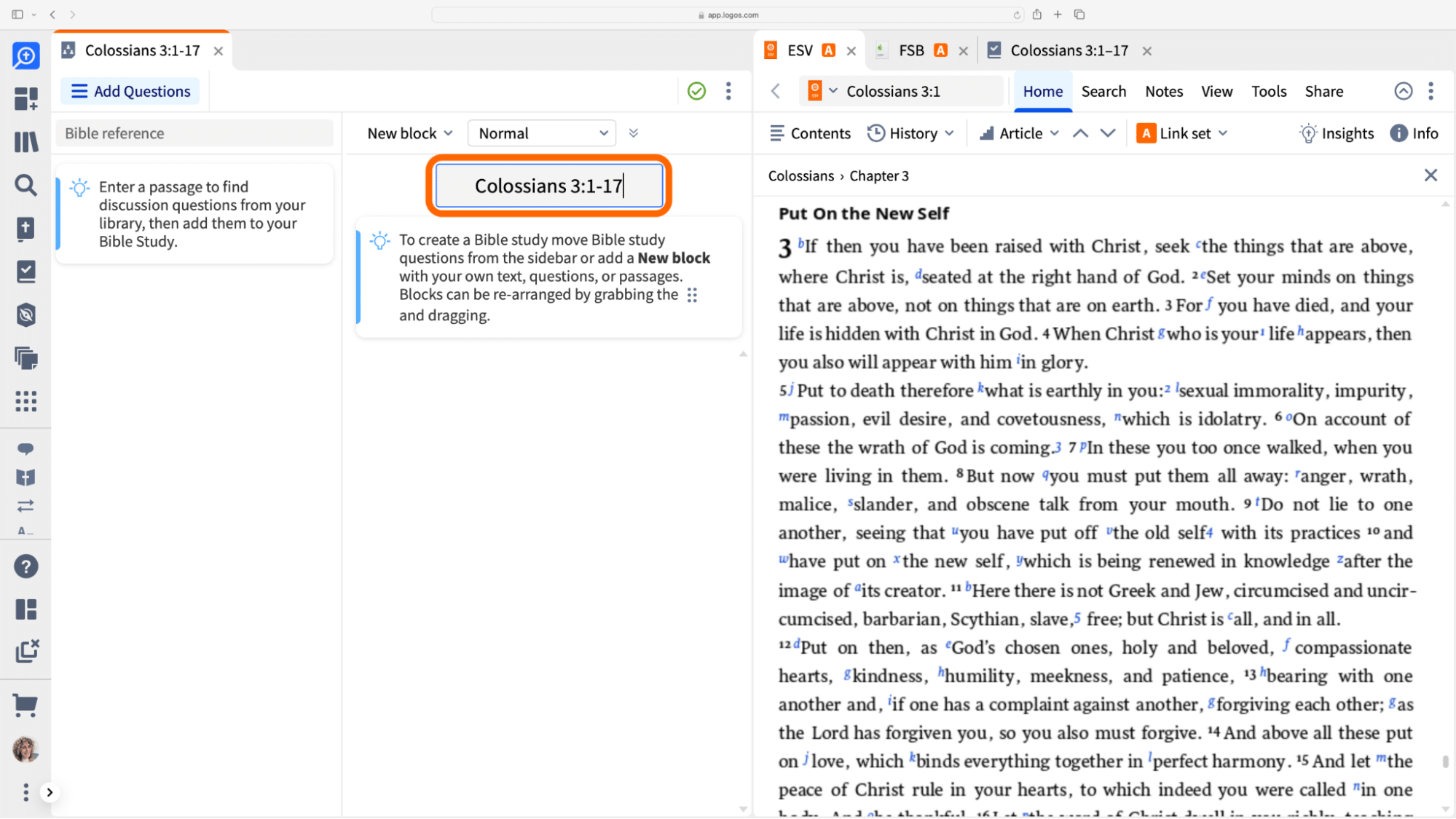
Task: Close the FSB tab
Action: [x=964, y=51]
